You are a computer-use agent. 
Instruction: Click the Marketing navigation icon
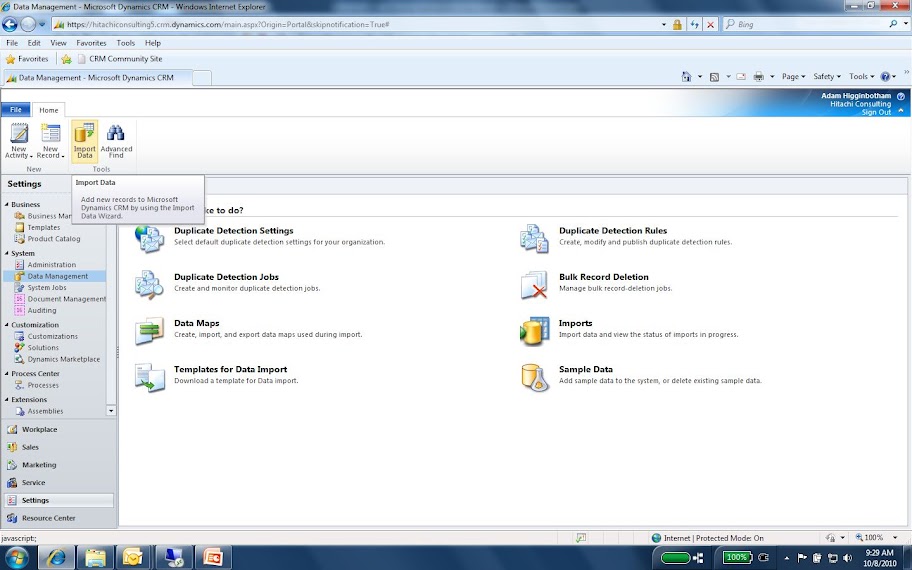point(12,465)
